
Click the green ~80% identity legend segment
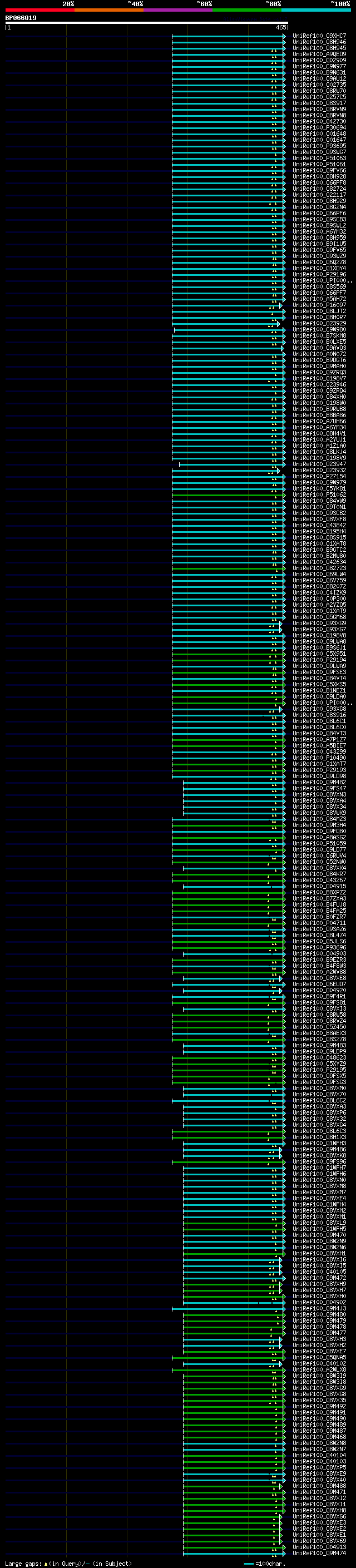click(247, 10)
